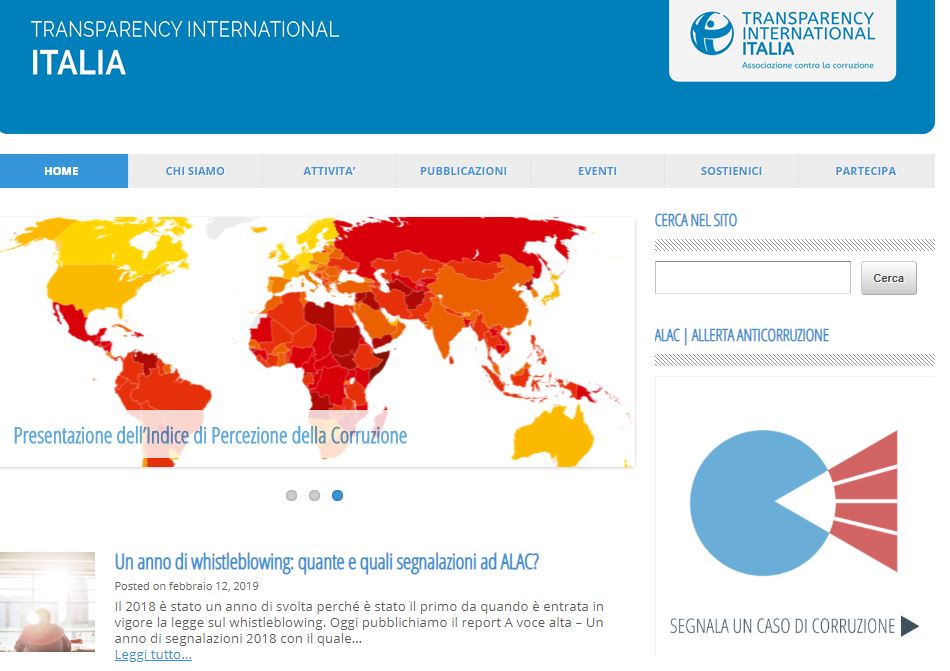Open the SOSTIENICI menu item
This screenshot has width=950, height=671.
(731, 171)
